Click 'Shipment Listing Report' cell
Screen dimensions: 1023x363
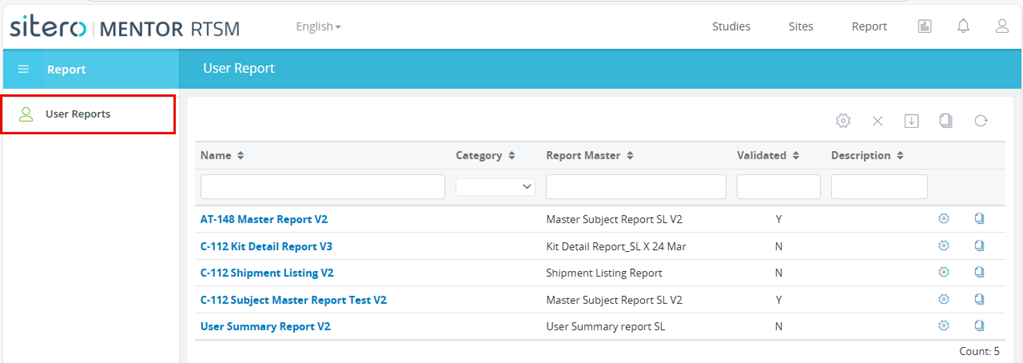tap(604, 273)
